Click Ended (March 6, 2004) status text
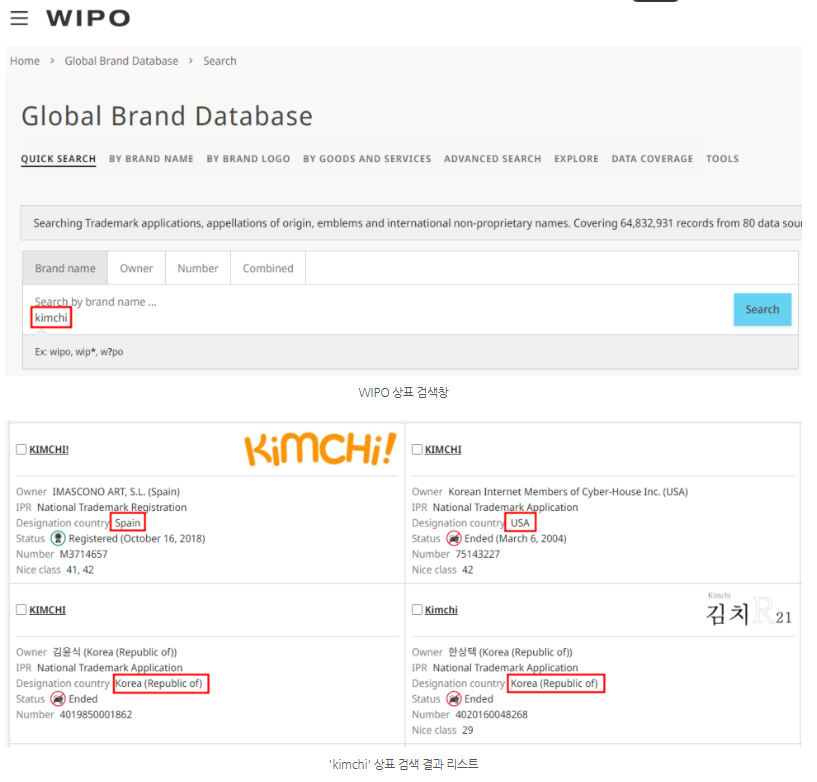 (515, 539)
